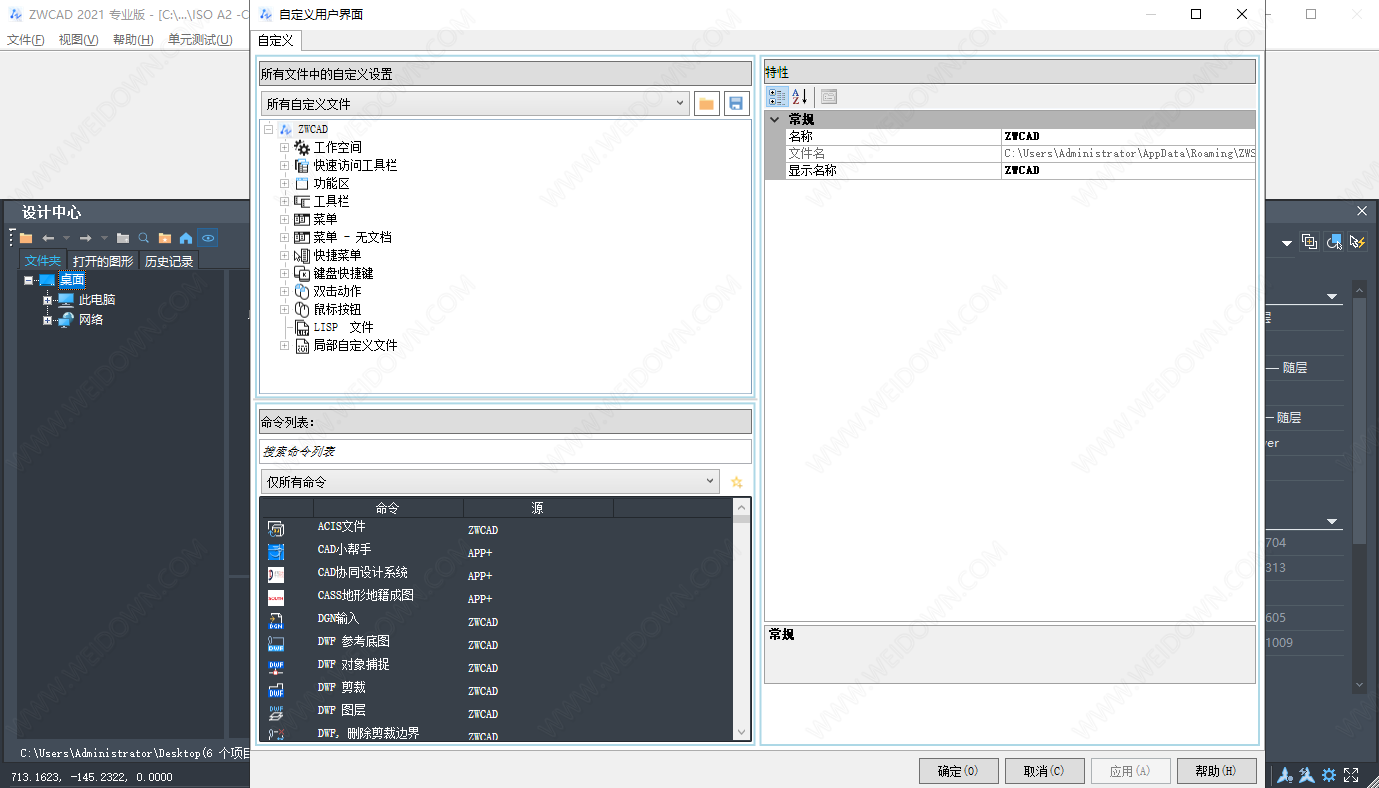Open the 视图(V) menu
The image size is (1379, 788).
pos(79,40)
